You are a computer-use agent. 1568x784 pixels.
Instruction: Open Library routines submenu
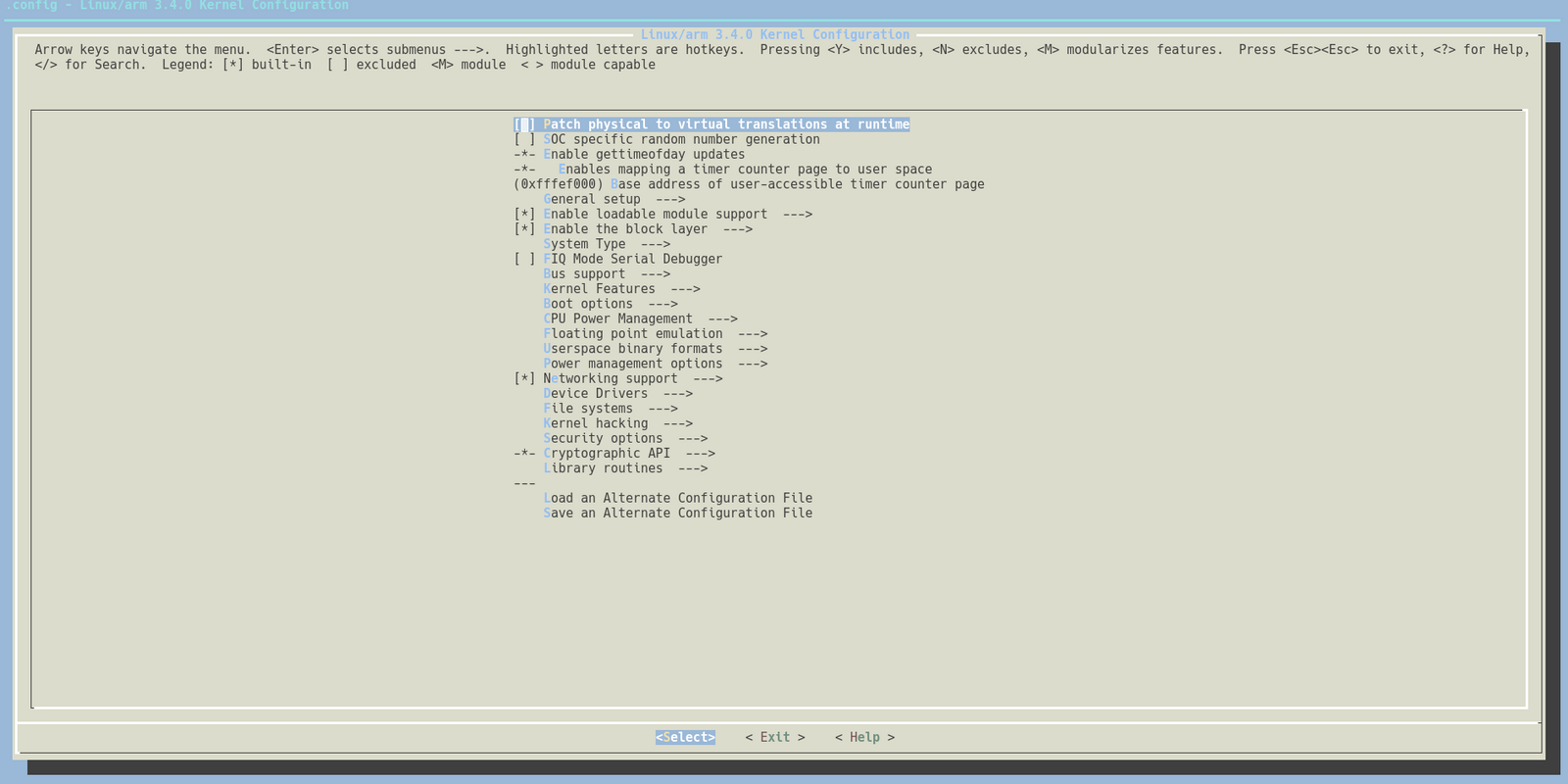625,468
